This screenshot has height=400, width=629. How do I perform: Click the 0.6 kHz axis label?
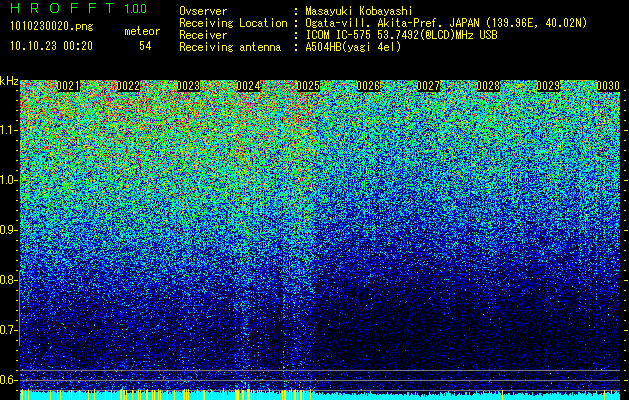tap(9, 380)
